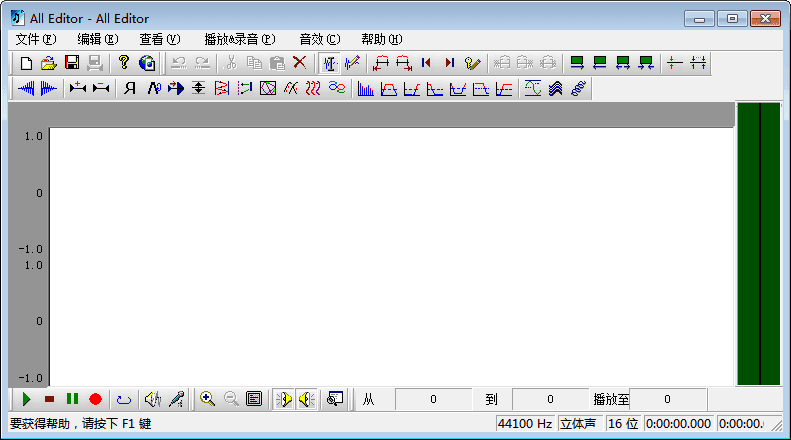
Task: Stop playback with the dark red square
Action: point(49,400)
